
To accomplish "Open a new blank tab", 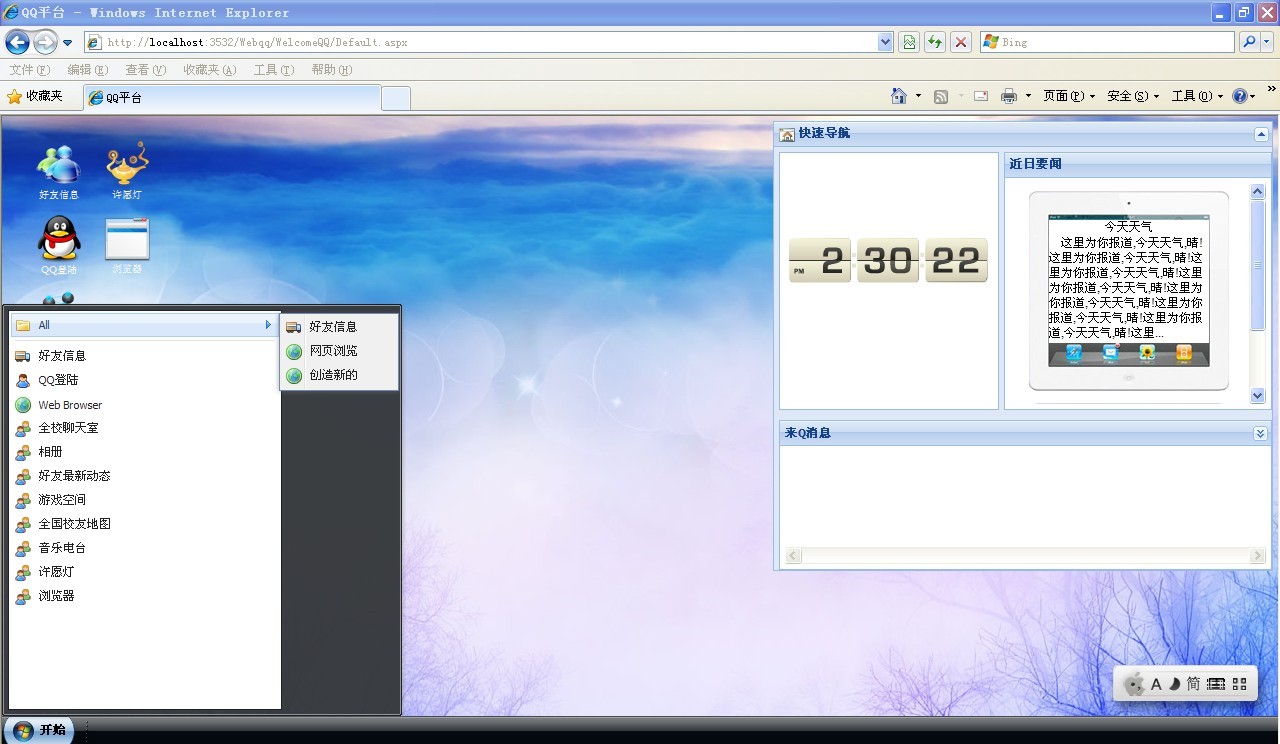I will coord(396,98).
